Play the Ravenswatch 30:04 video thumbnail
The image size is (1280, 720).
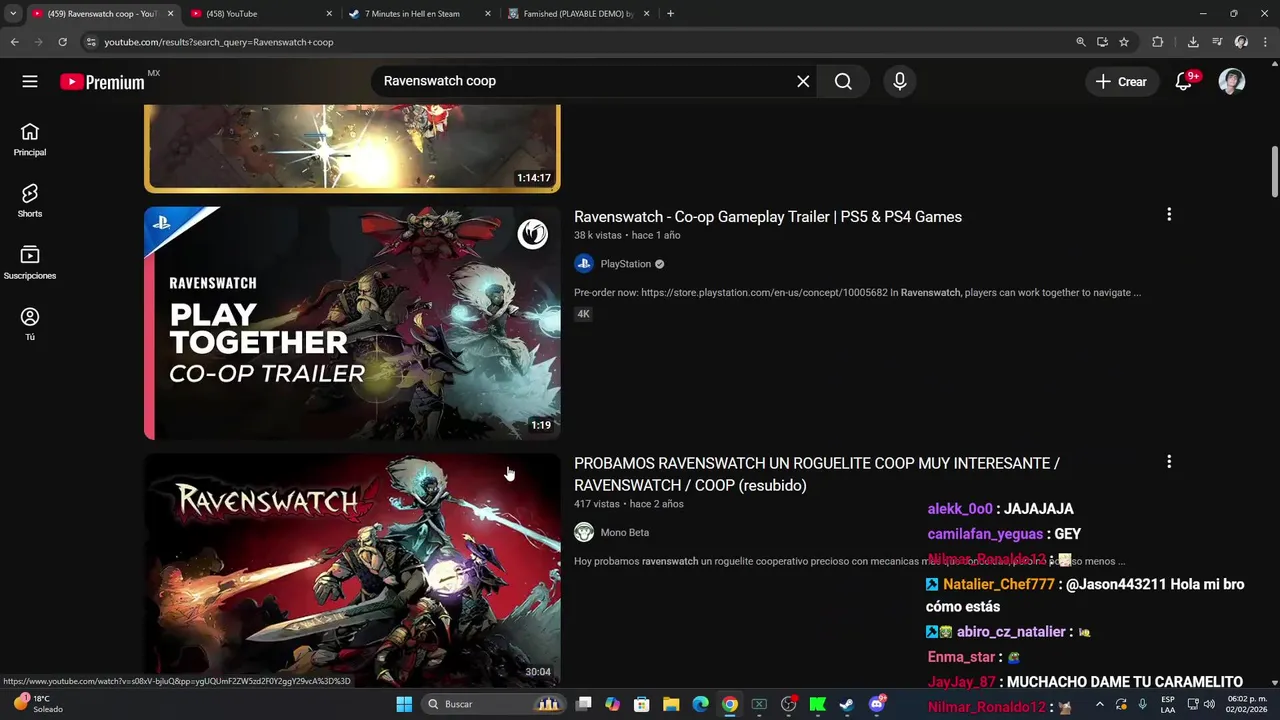(352, 570)
